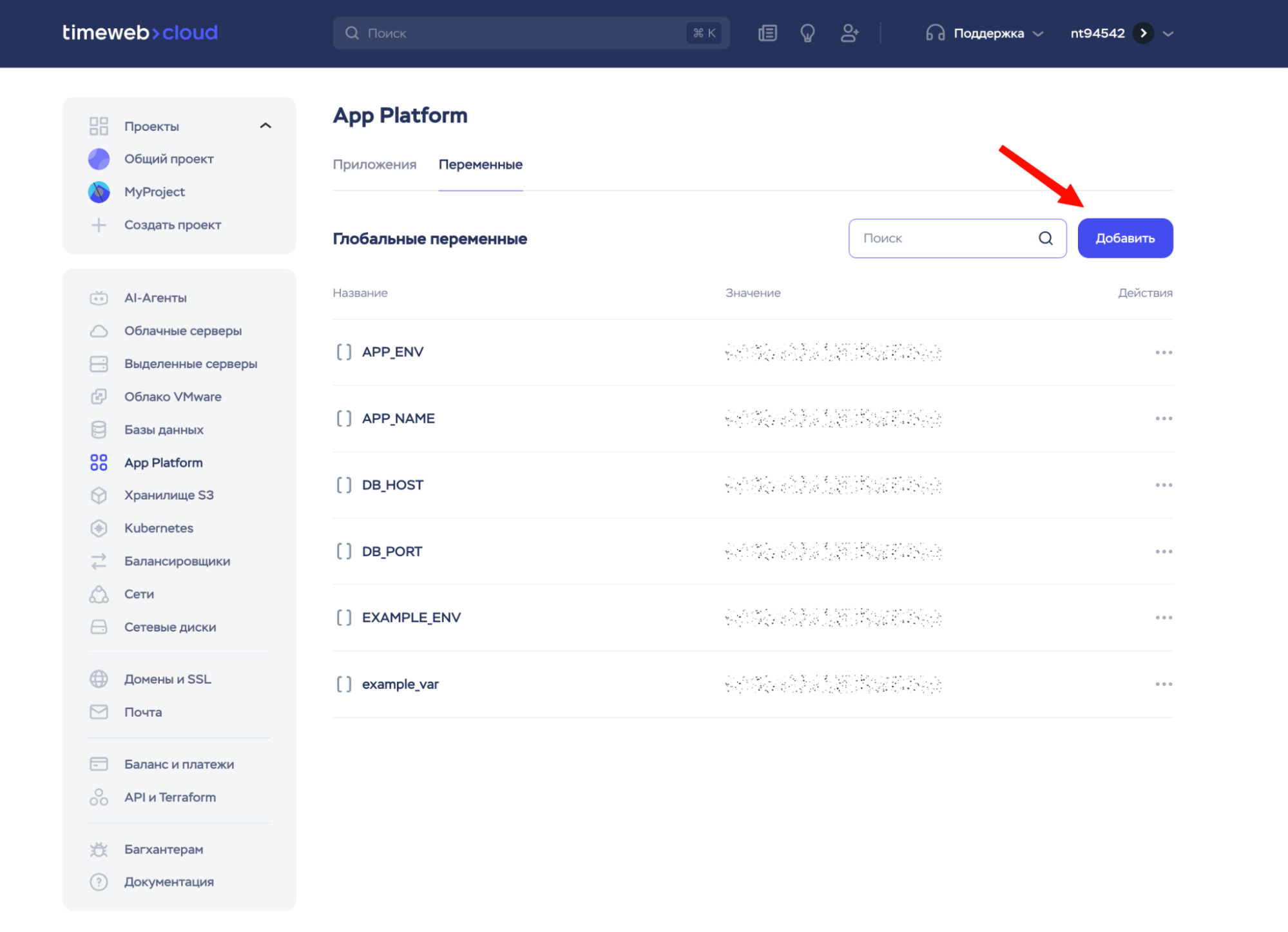Select MyProject in projects list

pos(154,191)
